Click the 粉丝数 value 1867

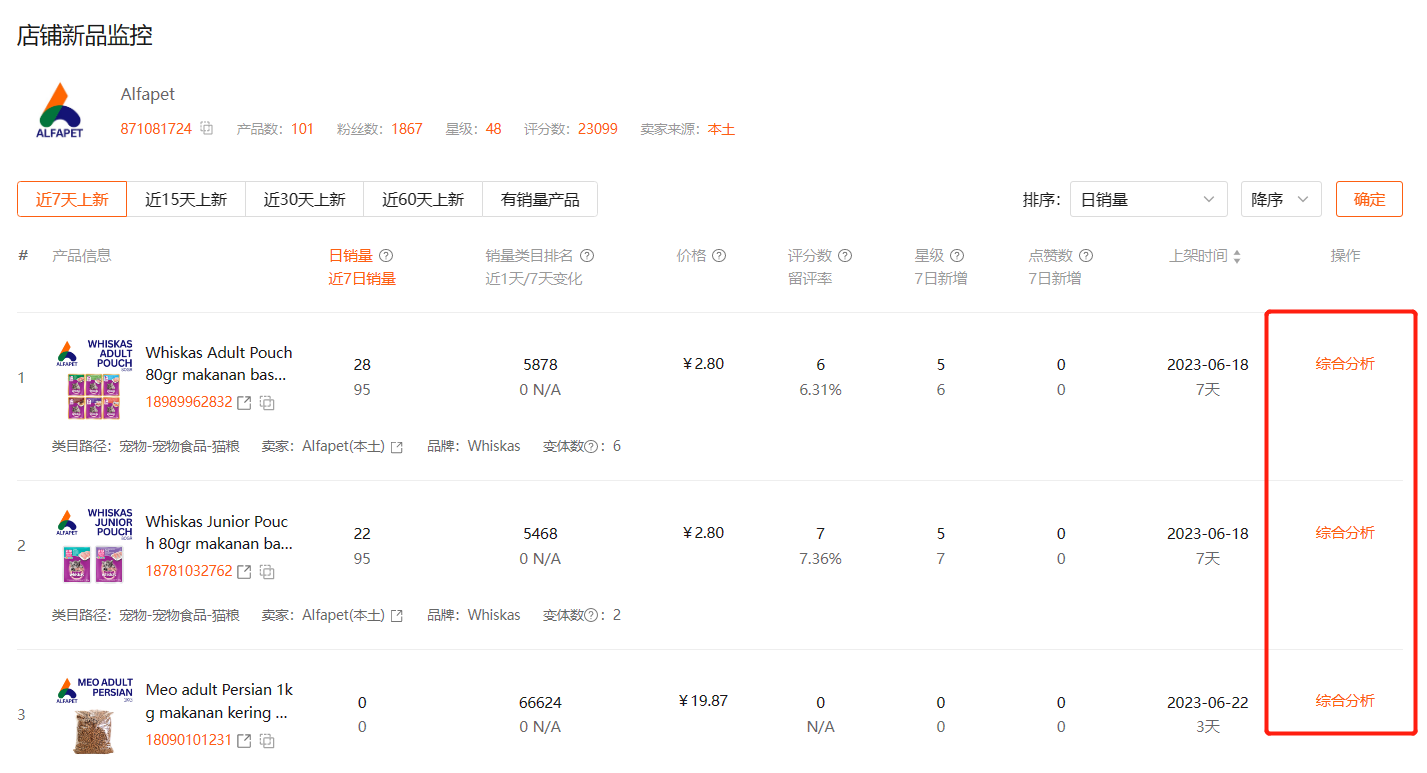pos(407,129)
